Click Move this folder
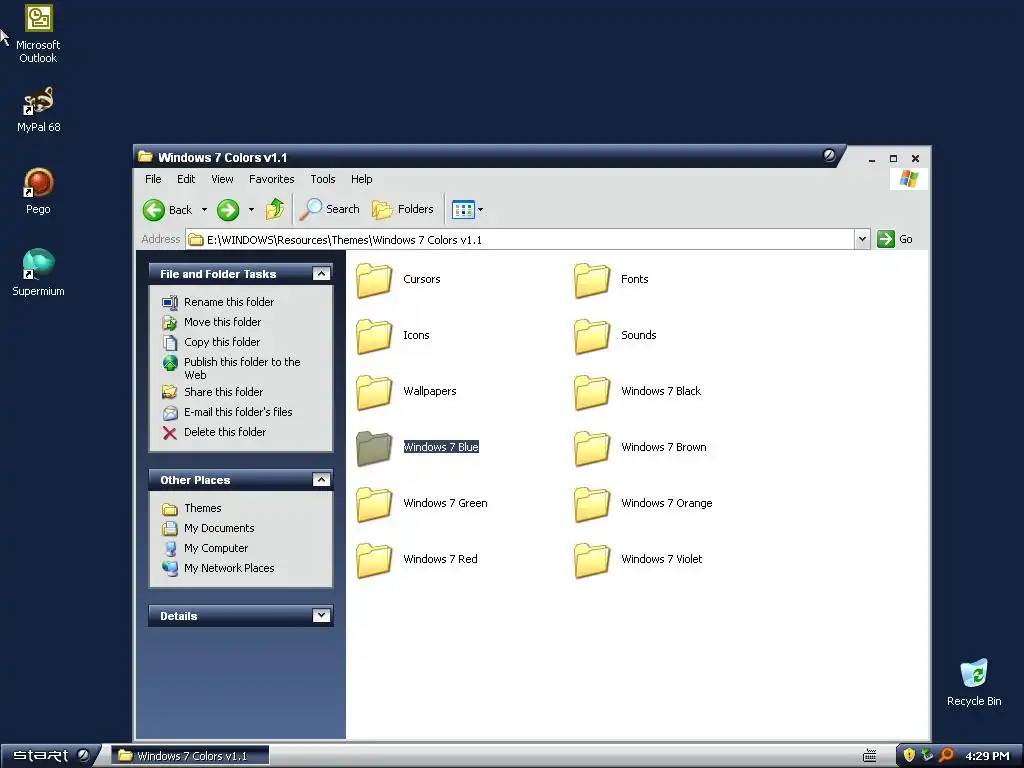This screenshot has height=768, width=1024. click(222, 322)
